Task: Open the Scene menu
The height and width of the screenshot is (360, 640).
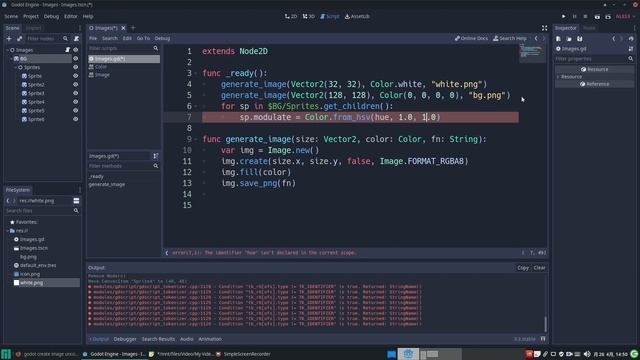Action: pyautogui.click(x=11, y=16)
